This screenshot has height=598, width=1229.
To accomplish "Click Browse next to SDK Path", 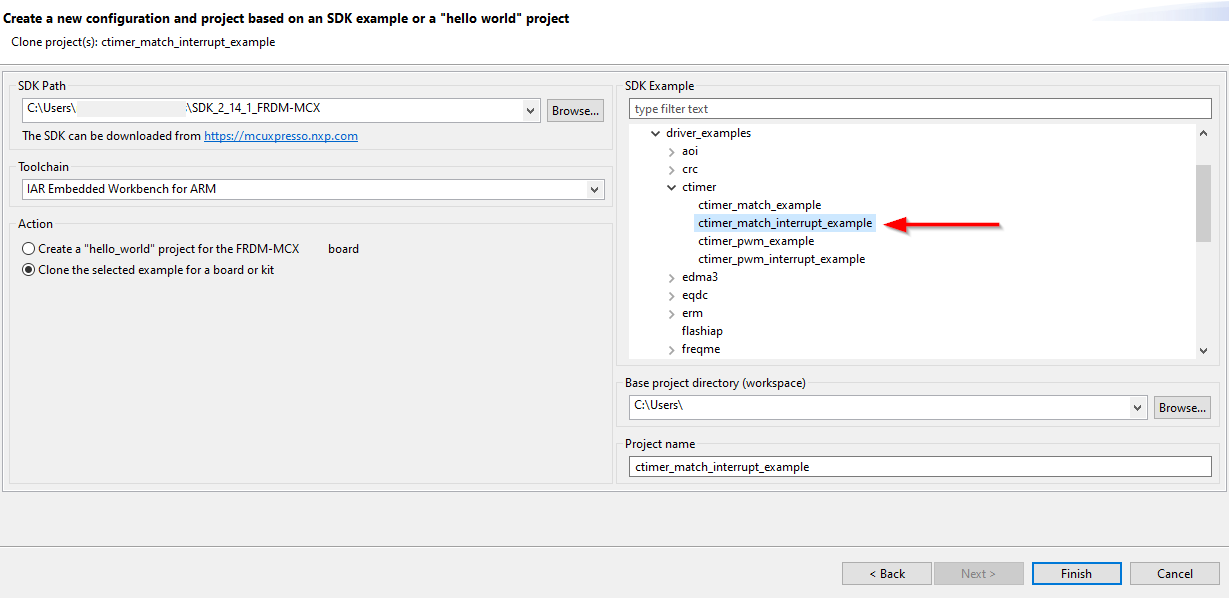I will pos(575,110).
